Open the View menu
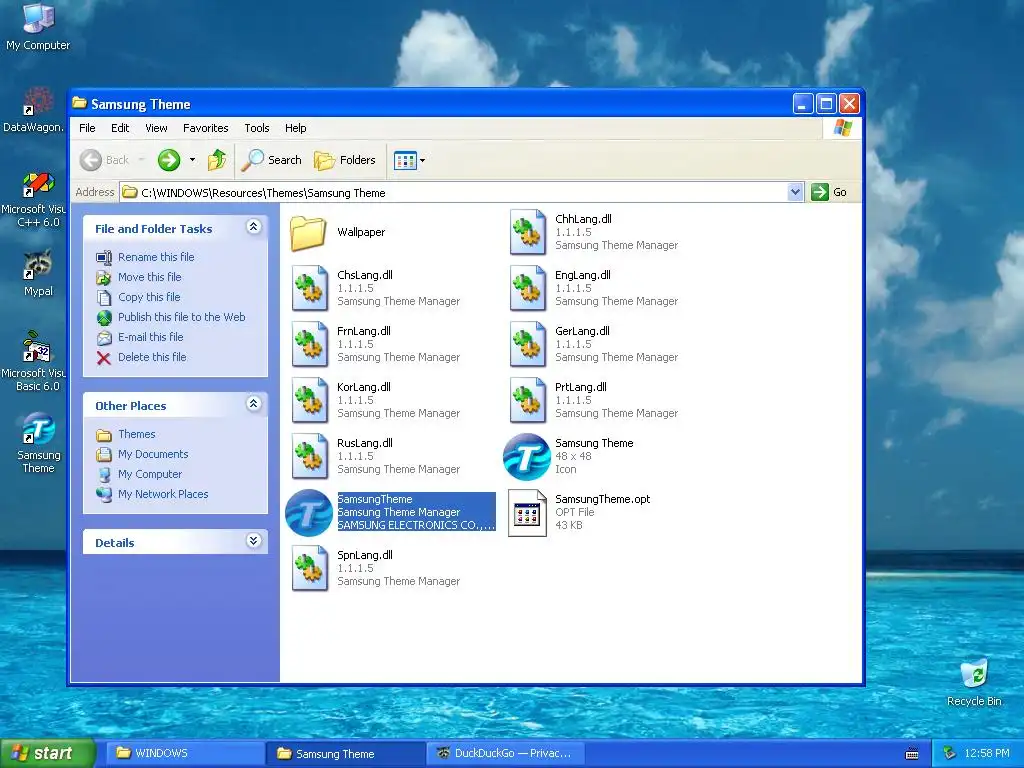 156,128
